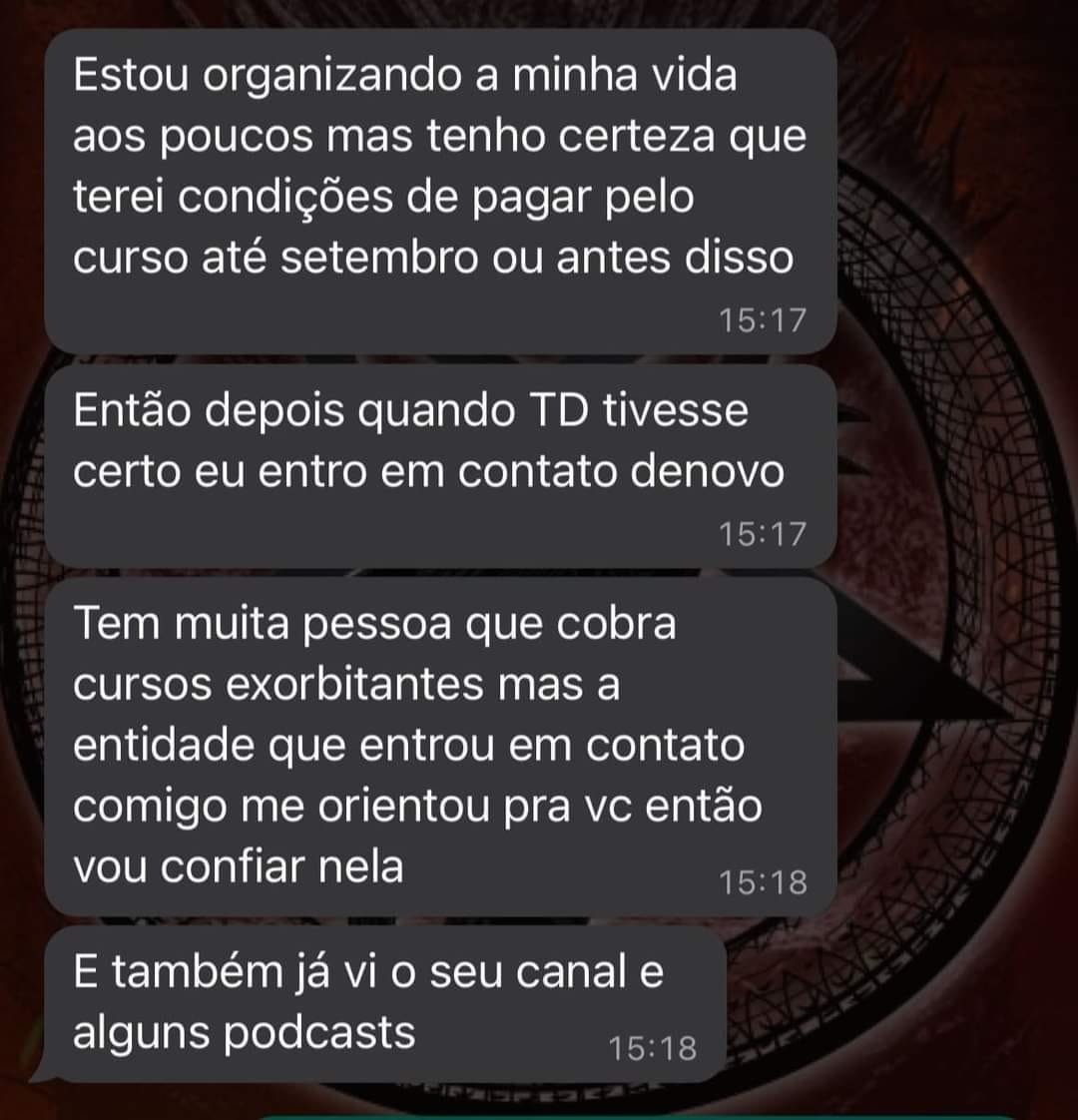The width and height of the screenshot is (1078, 1120).
Task: Select the message starting 'Estou organizando a minha vida'
Action: coord(440,191)
